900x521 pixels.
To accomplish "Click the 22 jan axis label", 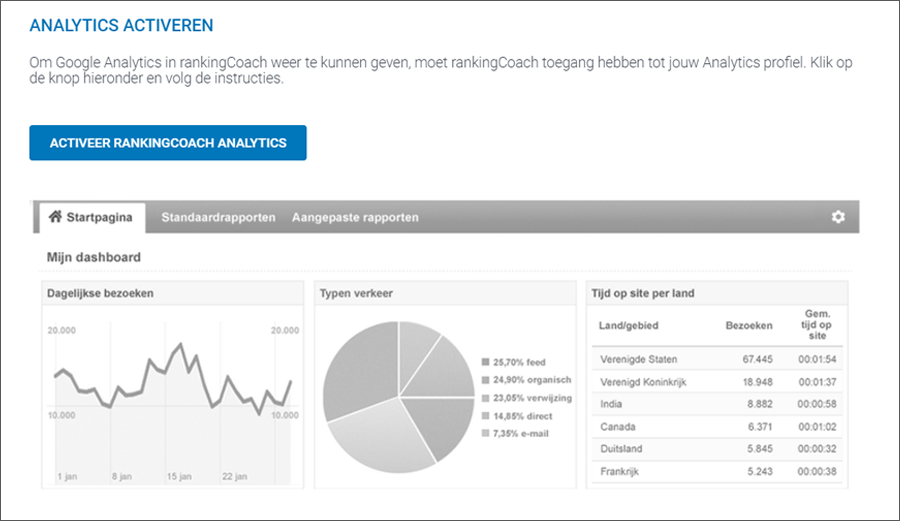I will [235, 476].
